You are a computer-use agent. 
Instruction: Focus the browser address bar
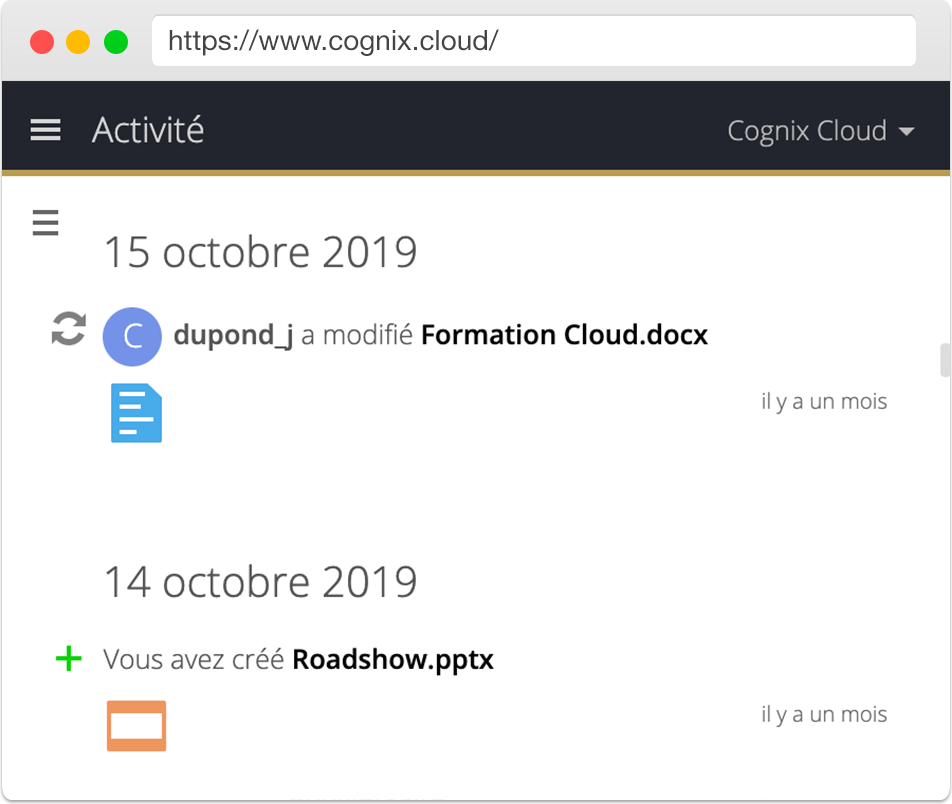tap(534, 41)
